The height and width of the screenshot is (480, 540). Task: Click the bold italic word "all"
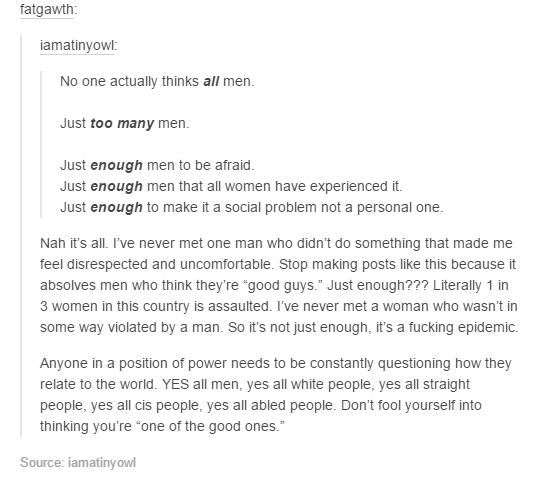[211, 82]
